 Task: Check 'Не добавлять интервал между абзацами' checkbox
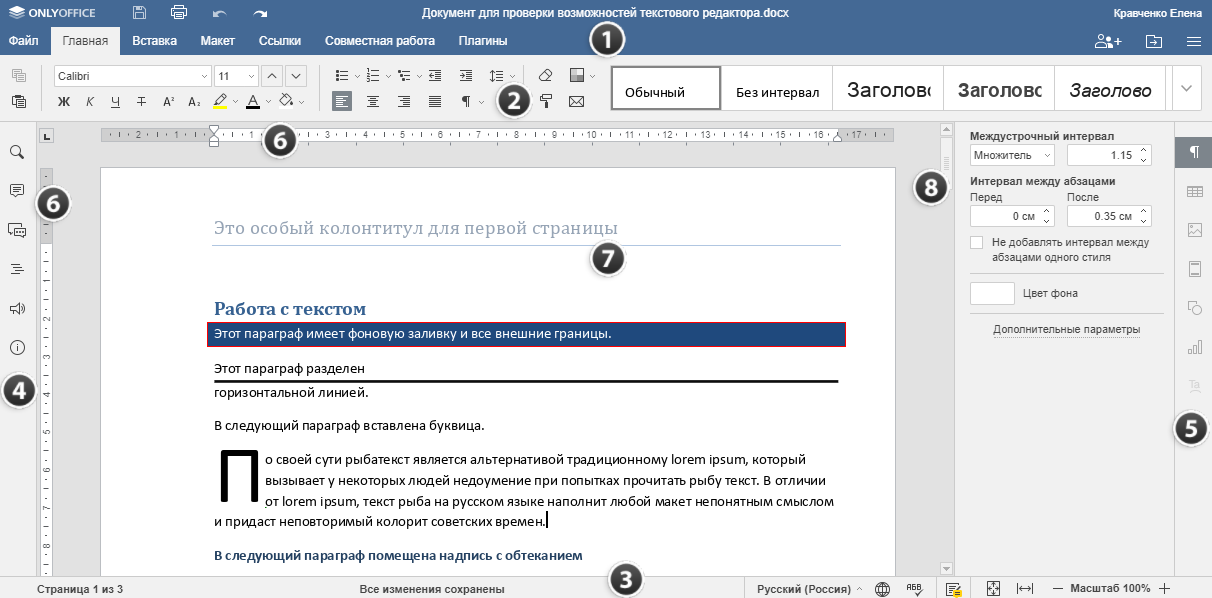(977, 242)
